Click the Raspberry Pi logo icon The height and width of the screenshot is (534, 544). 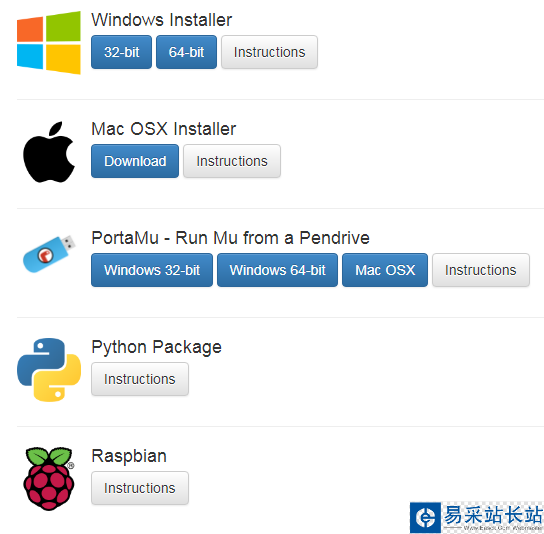coord(49,479)
